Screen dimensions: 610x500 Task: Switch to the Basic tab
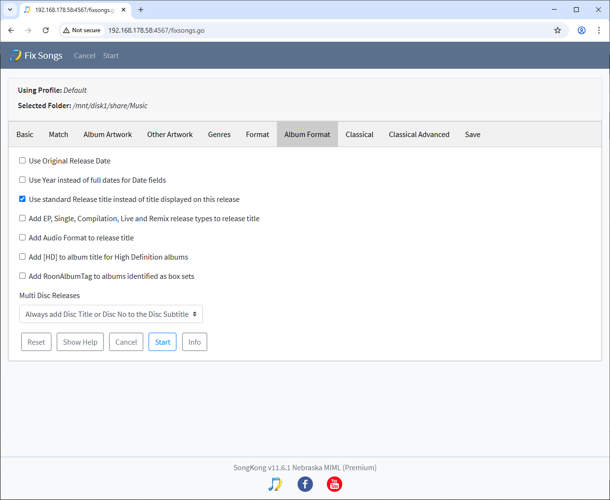[x=25, y=134]
